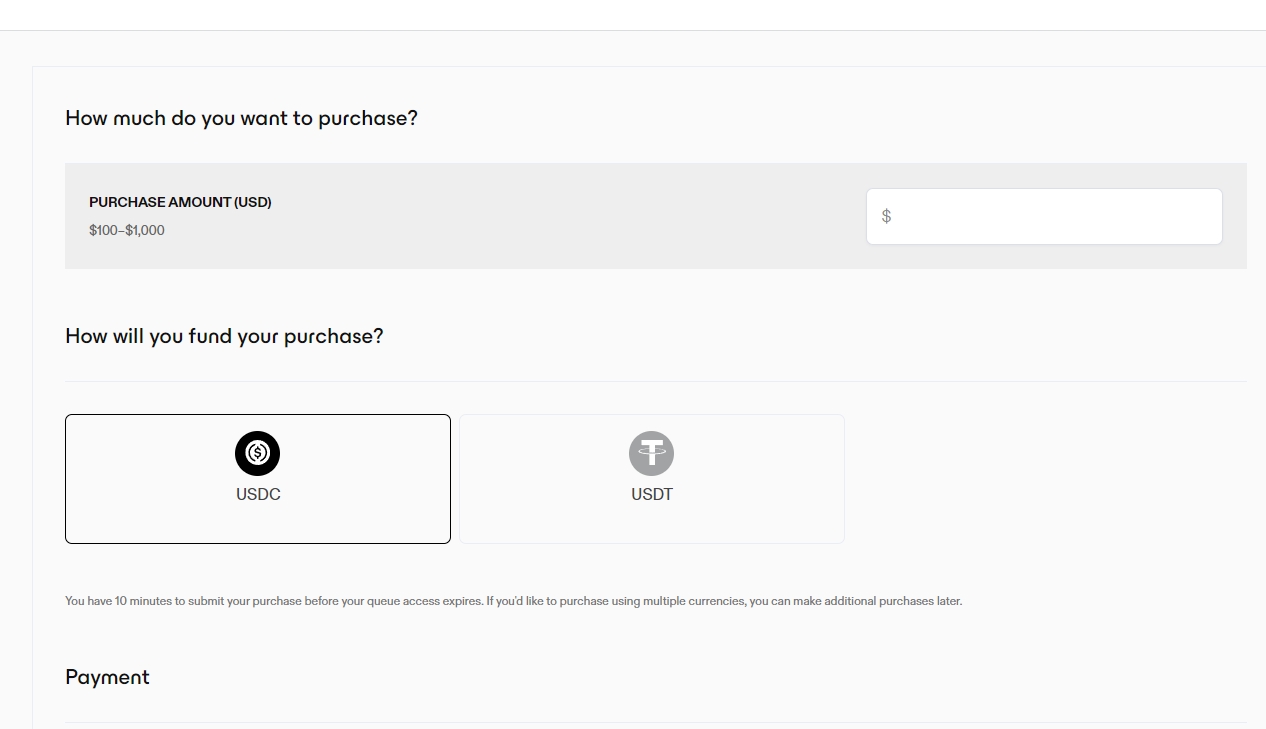Click the Payment section heading
1266x729 pixels.
(107, 677)
